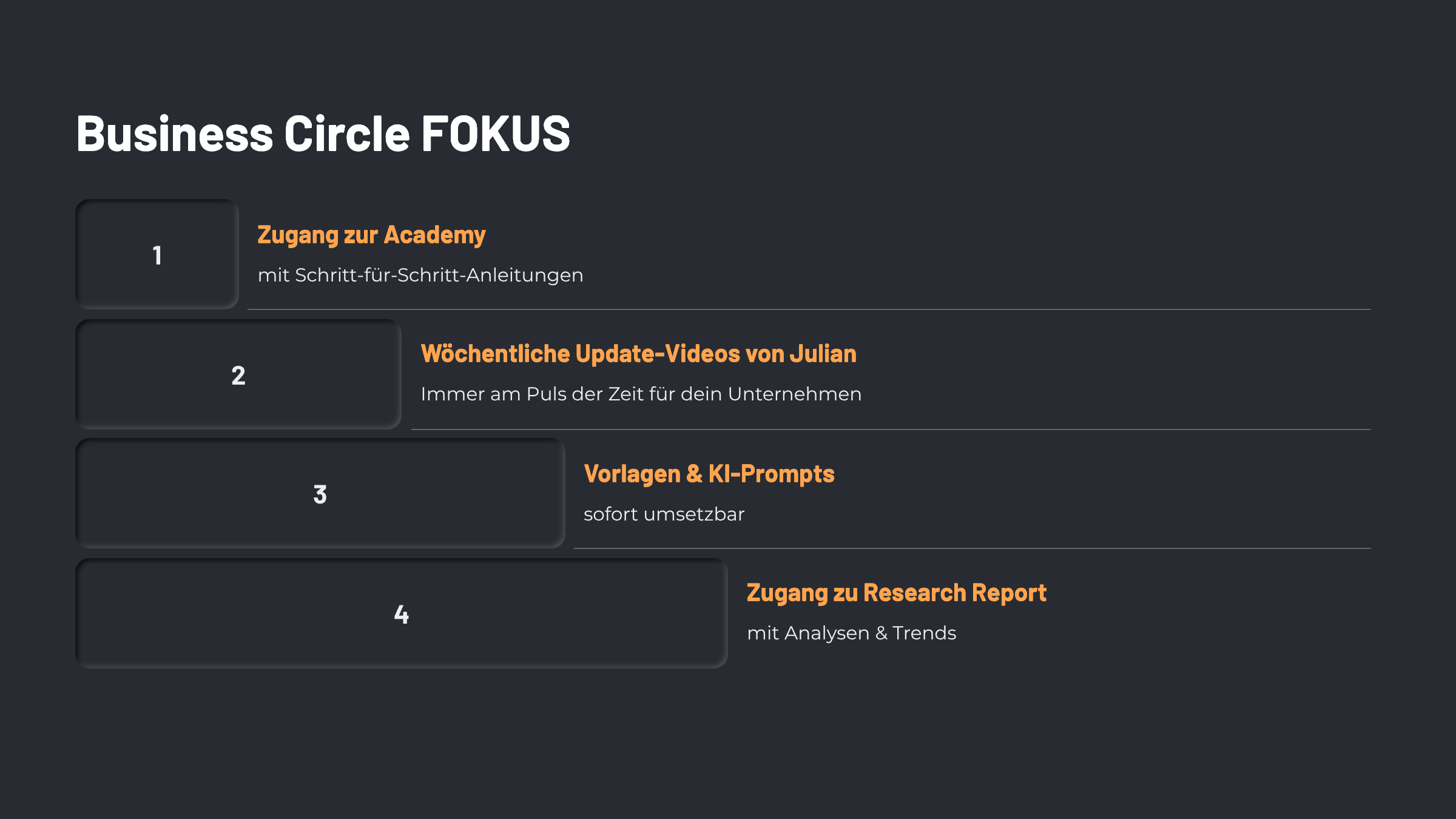Click the divider line below the Academy item
Screen dimensions: 1456x819
(x=809, y=309)
